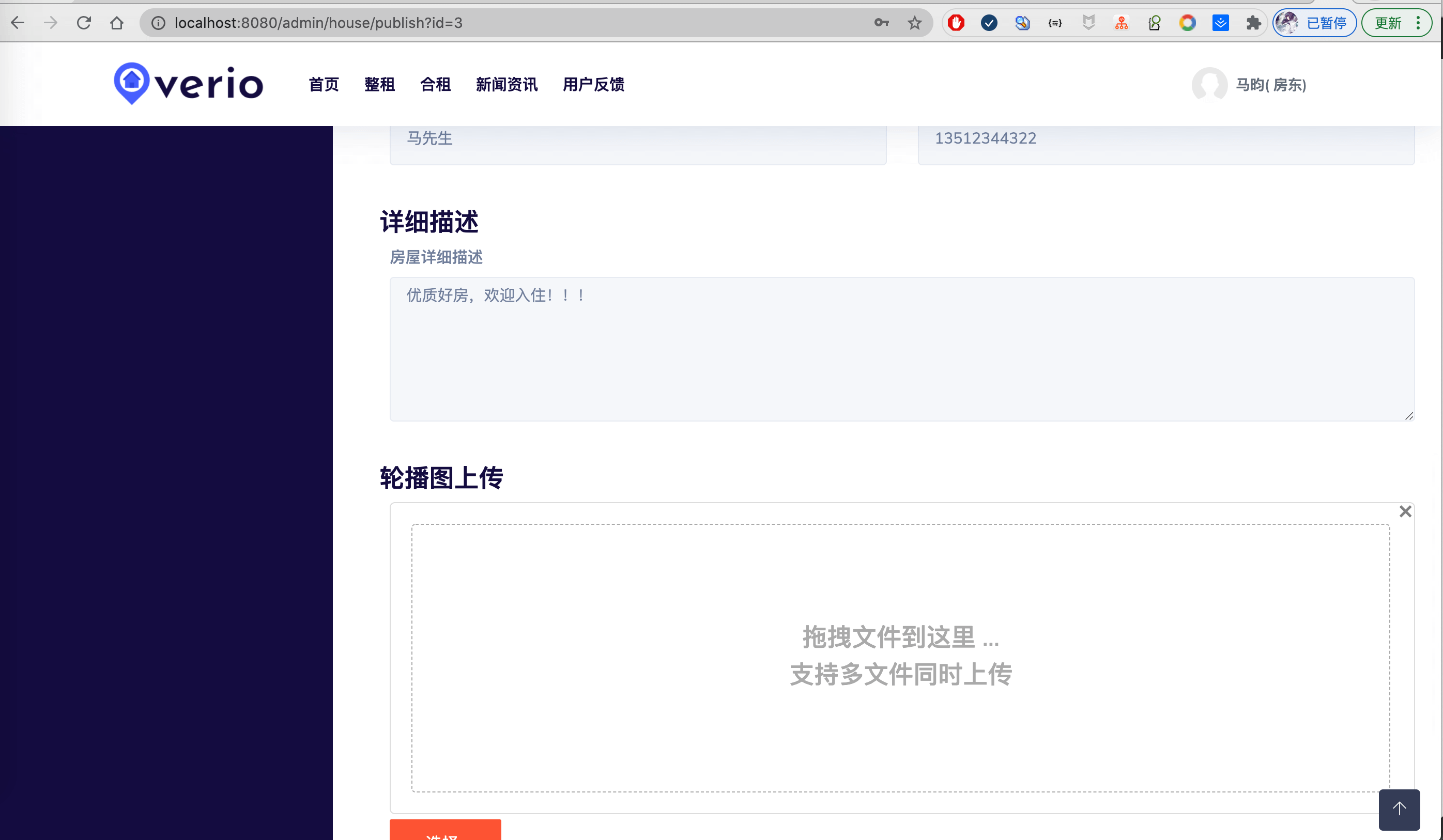
Task: Click the verio logo
Action: pyautogui.click(x=189, y=84)
